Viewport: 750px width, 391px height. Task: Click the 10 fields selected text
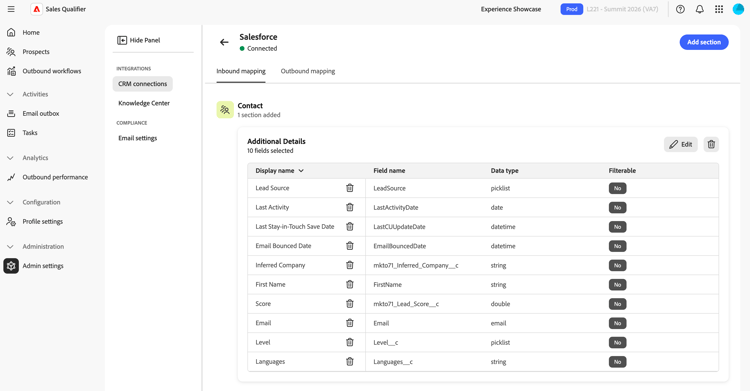[270, 150]
